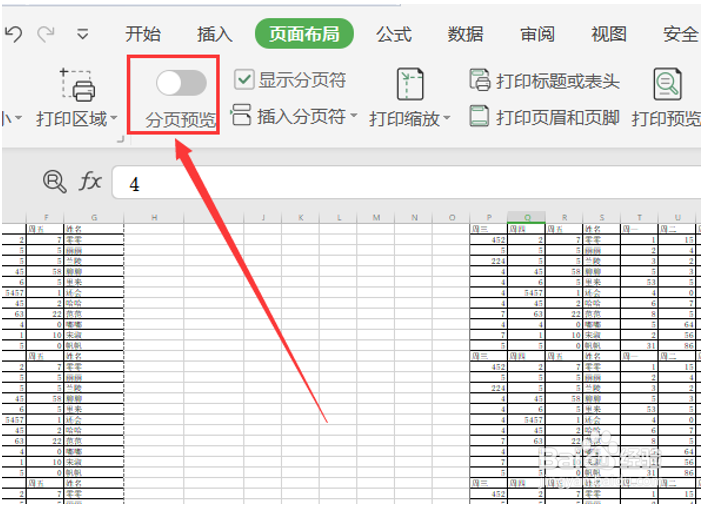Image resolution: width=702 pixels, height=505 pixels.
Task: Click the 打印标题或表头 label
Action: 557,81
